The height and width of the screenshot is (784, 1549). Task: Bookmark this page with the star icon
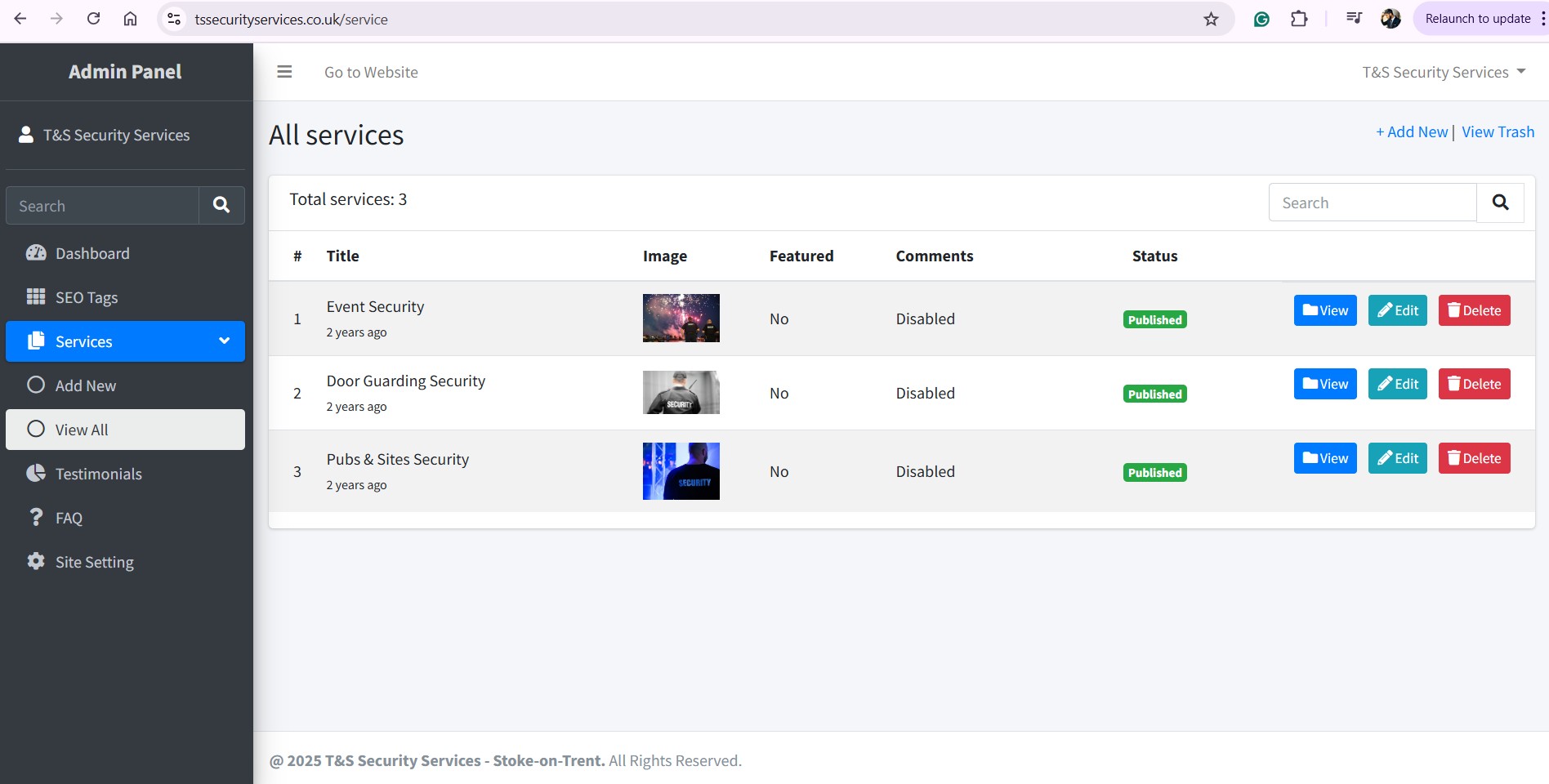(x=1211, y=19)
